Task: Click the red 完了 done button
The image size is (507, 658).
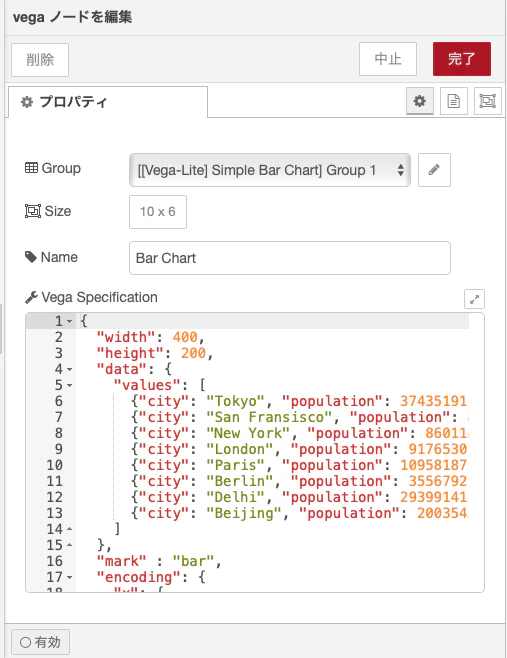Action: 462,59
